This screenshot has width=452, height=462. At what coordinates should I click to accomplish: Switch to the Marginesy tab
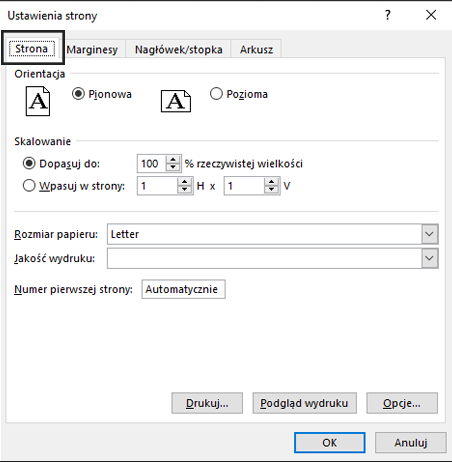tap(92, 50)
